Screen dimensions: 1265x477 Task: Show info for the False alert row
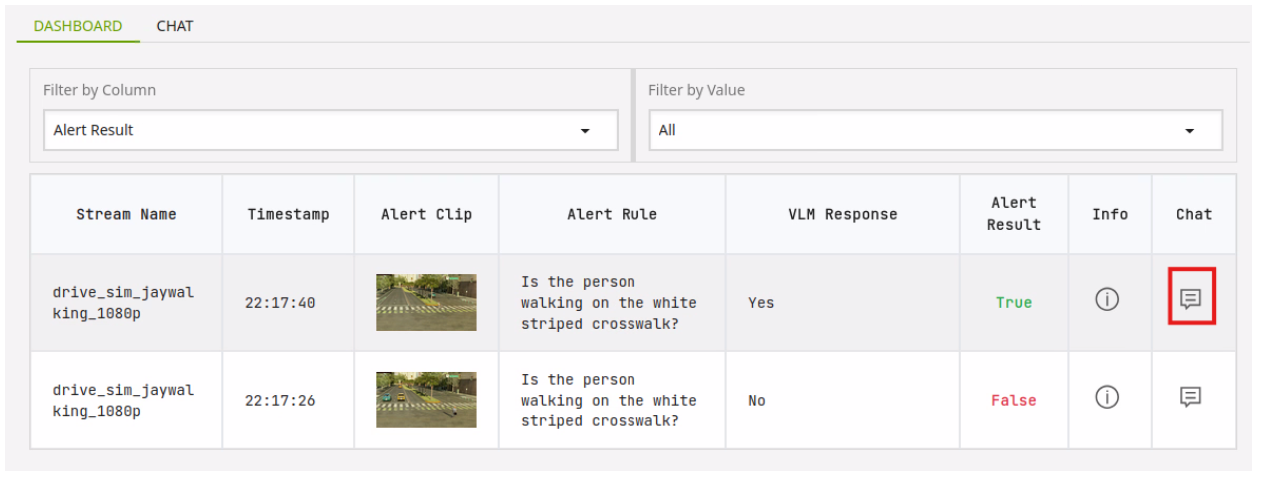click(x=1107, y=397)
